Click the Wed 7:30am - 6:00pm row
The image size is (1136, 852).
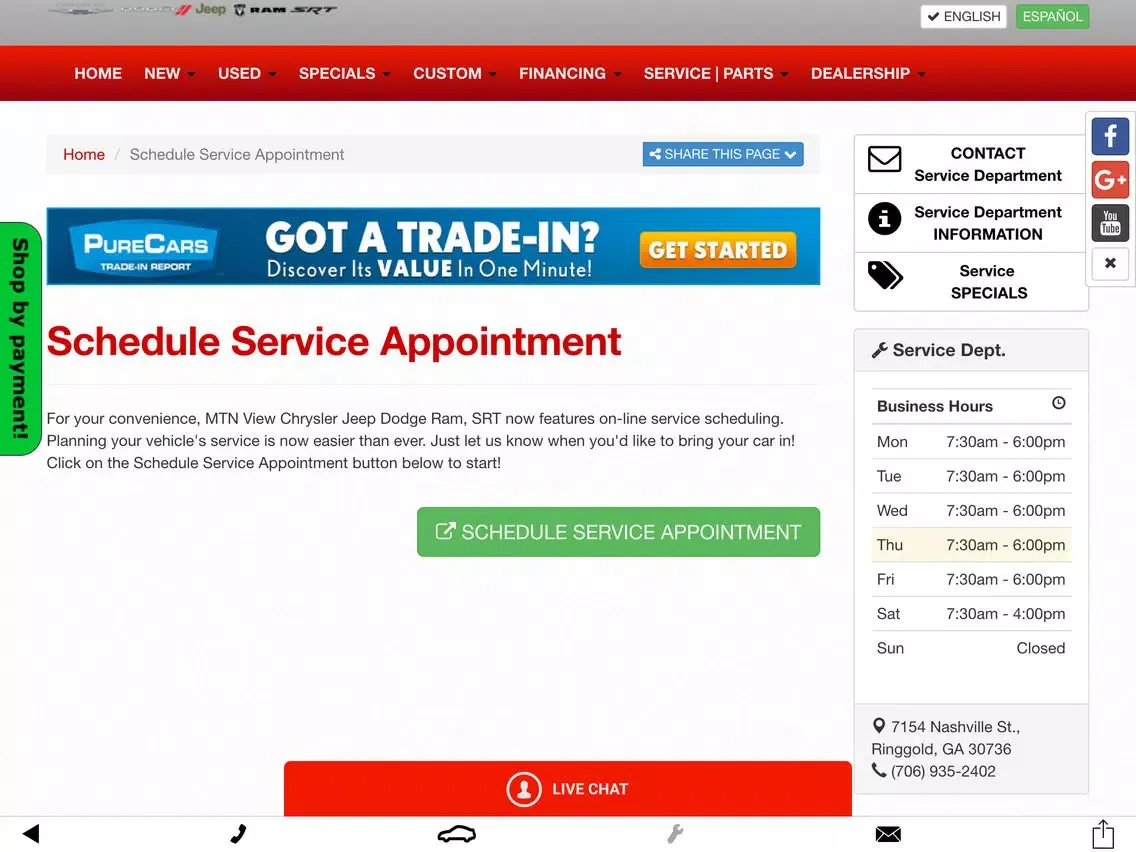pyautogui.click(x=971, y=510)
